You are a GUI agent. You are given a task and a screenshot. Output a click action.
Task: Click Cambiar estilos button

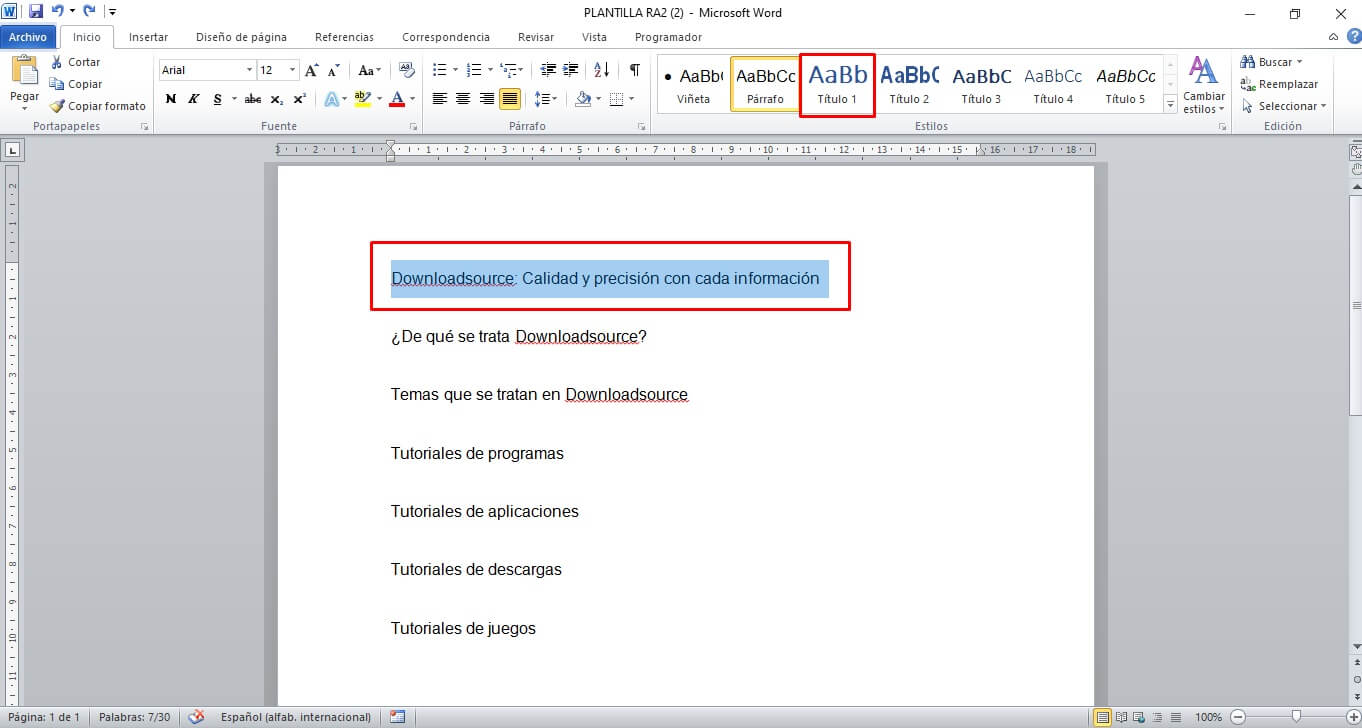click(1203, 85)
